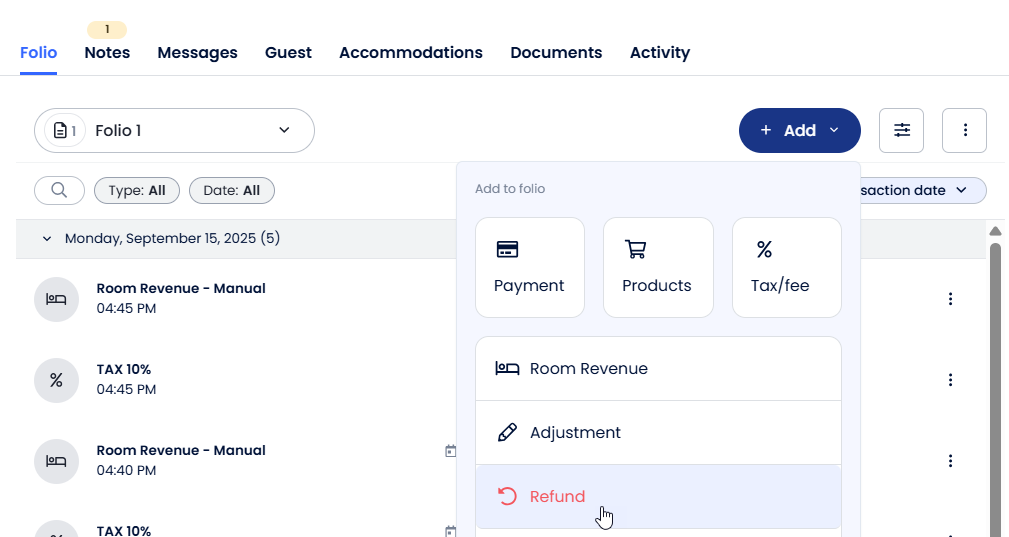Viewport: 1009px width, 537px height.
Task: Click the filter settings sliders icon
Action: [901, 130]
